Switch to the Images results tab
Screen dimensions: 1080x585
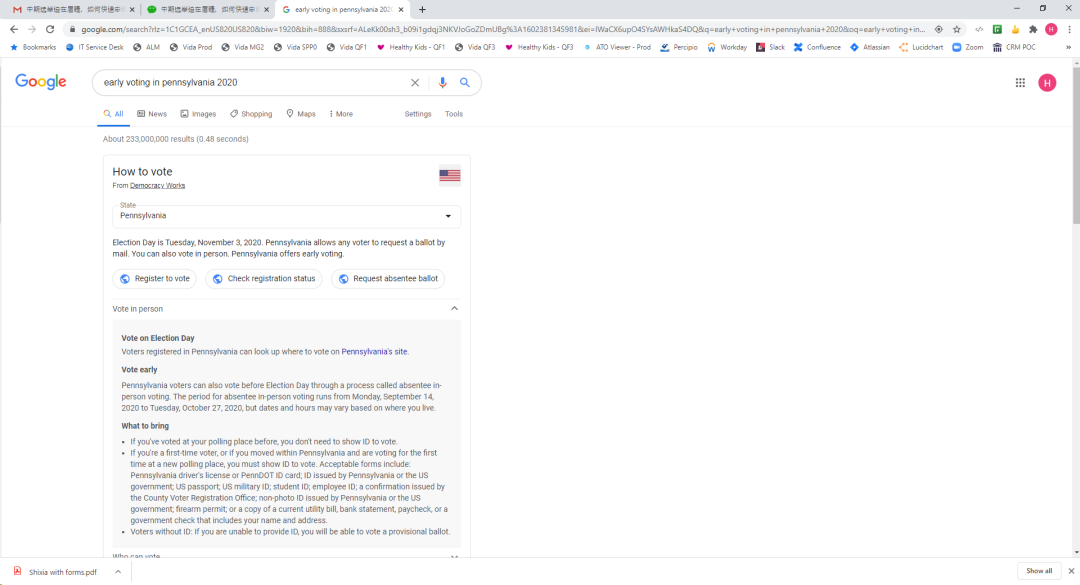[198, 114]
